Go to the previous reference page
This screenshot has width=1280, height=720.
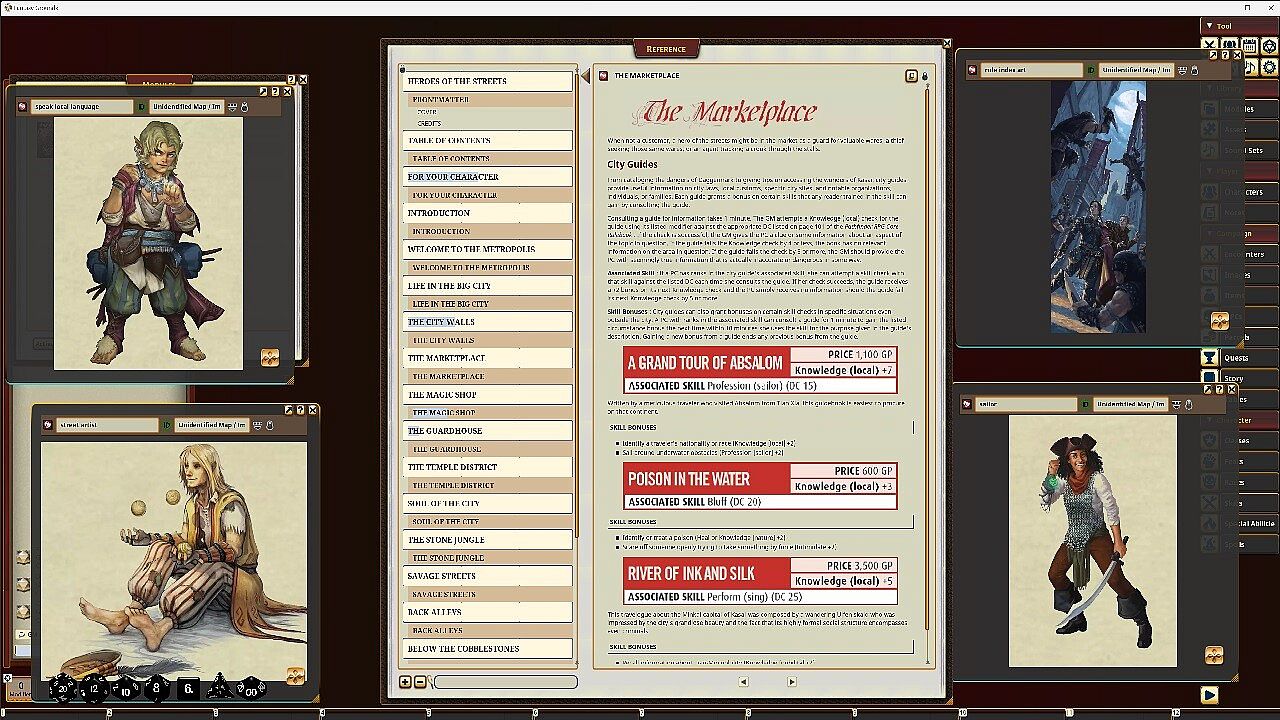click(x=743, y=682)
